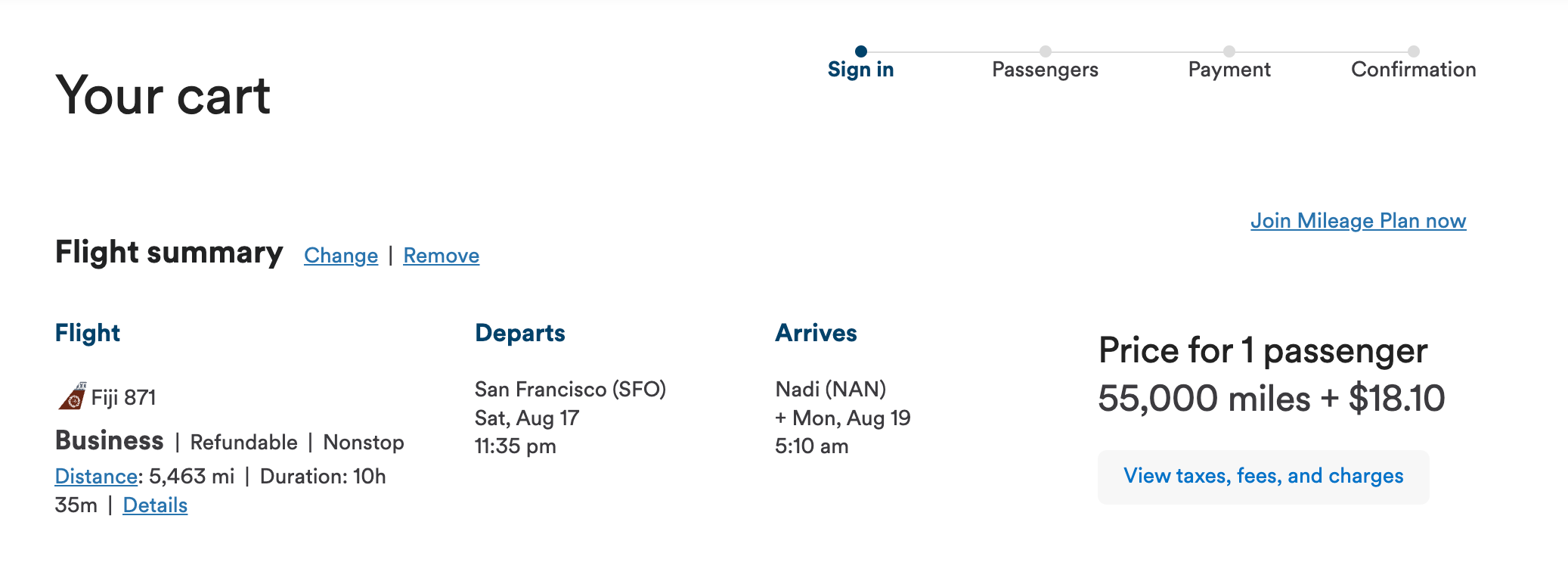Image resolution: width=1568 pixels, height=578 pixels.
Task: Remove the flight from the cart
Action: click(x=442, y=255)
